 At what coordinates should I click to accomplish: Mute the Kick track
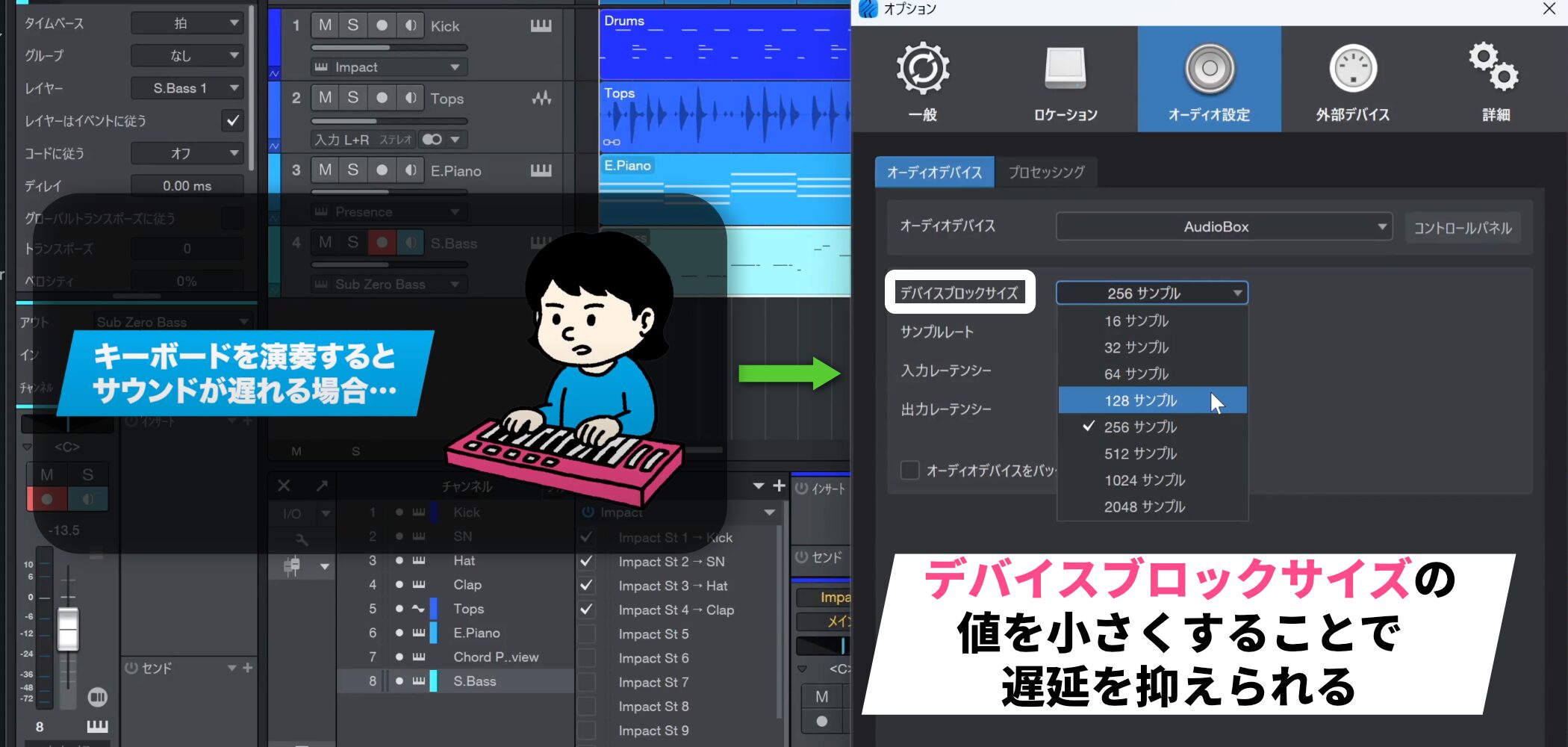(325, 25)
